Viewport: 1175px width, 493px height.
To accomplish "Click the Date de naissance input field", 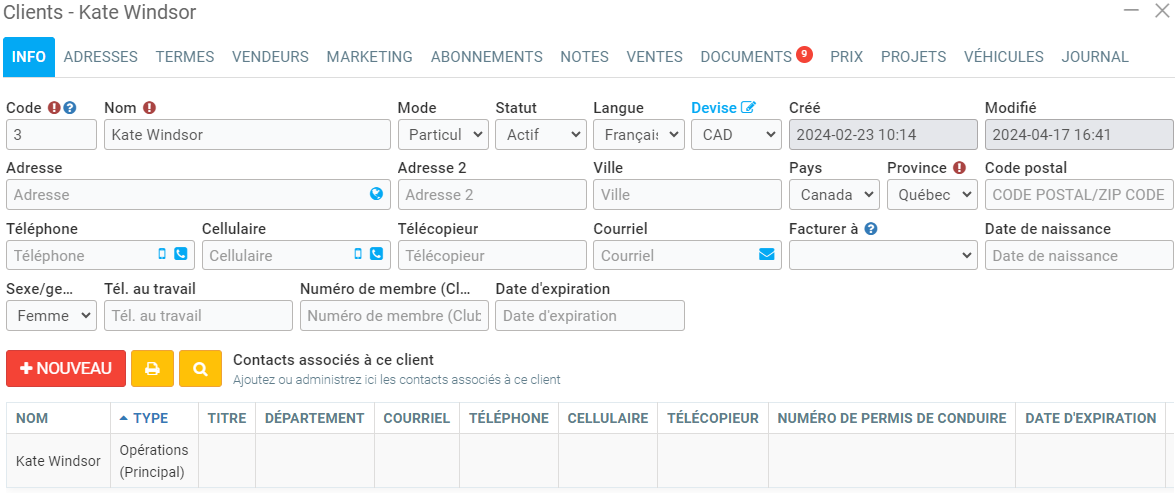I will (x=1078, y=255).
